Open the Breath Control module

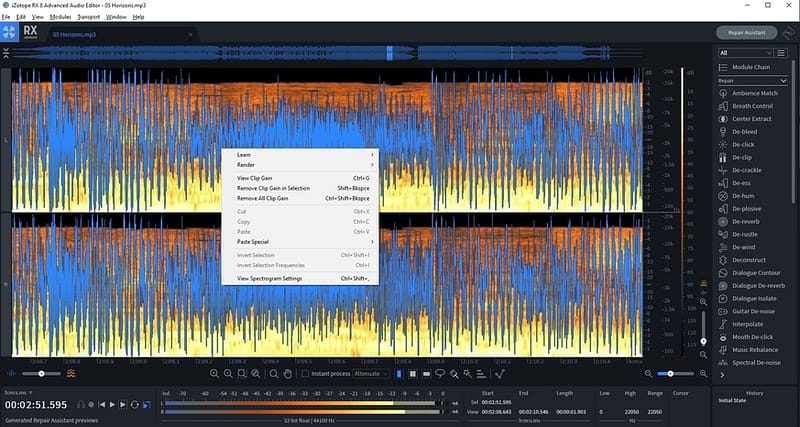coord(746,106)
